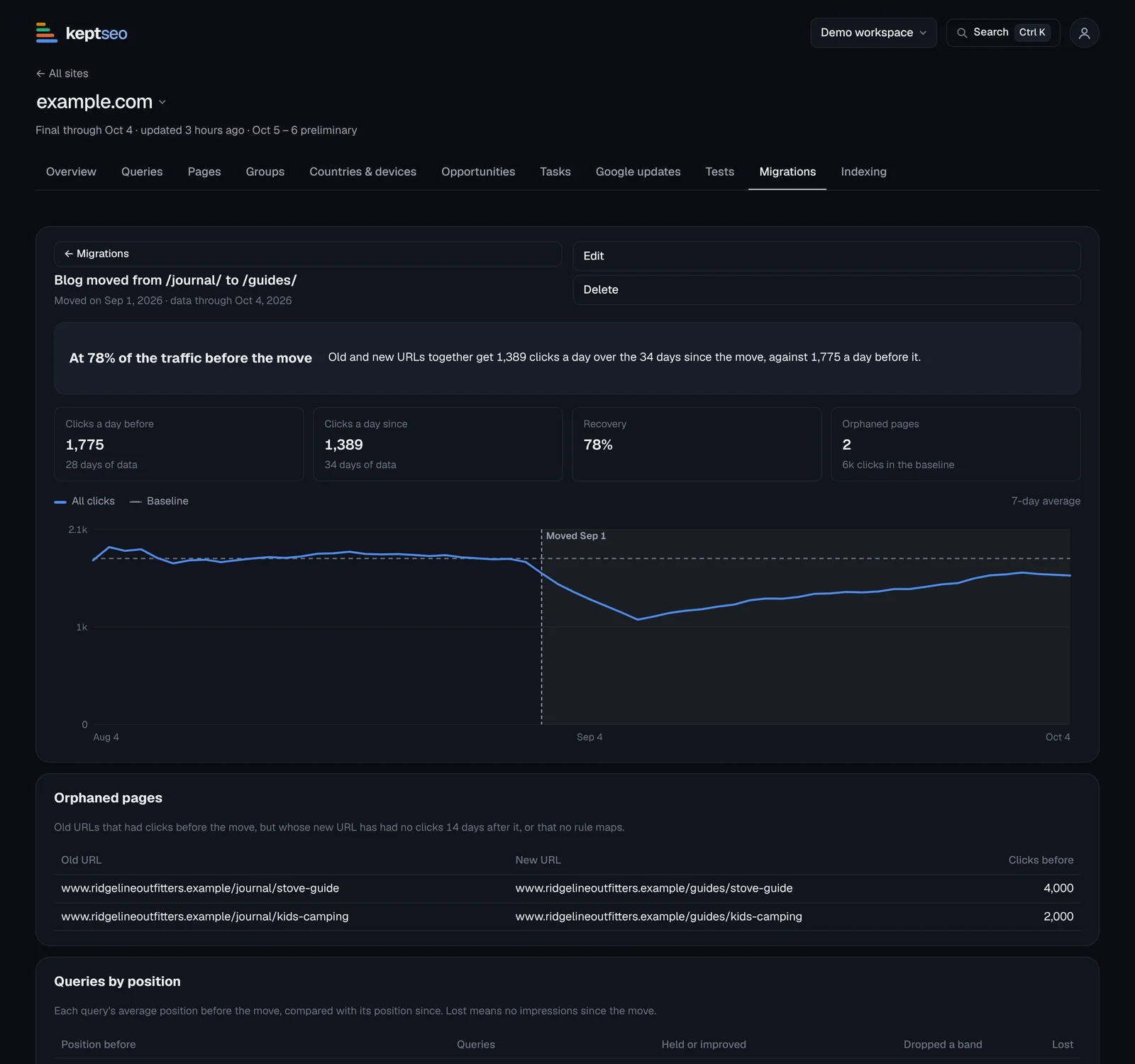This screenshot has height=1064, width=1135.
Task: Select the Migrations tab
Action: point(787,172)
